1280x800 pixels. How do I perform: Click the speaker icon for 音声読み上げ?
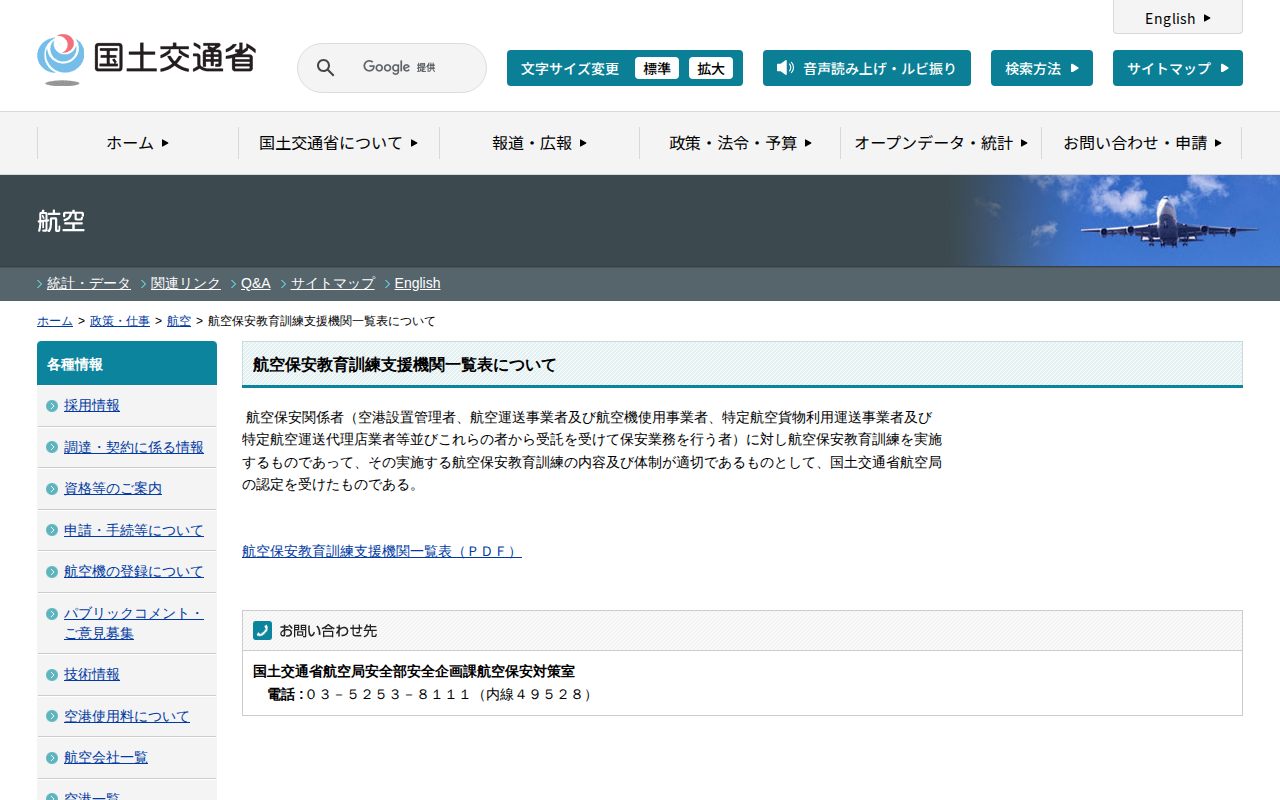[x=785, y=68]
